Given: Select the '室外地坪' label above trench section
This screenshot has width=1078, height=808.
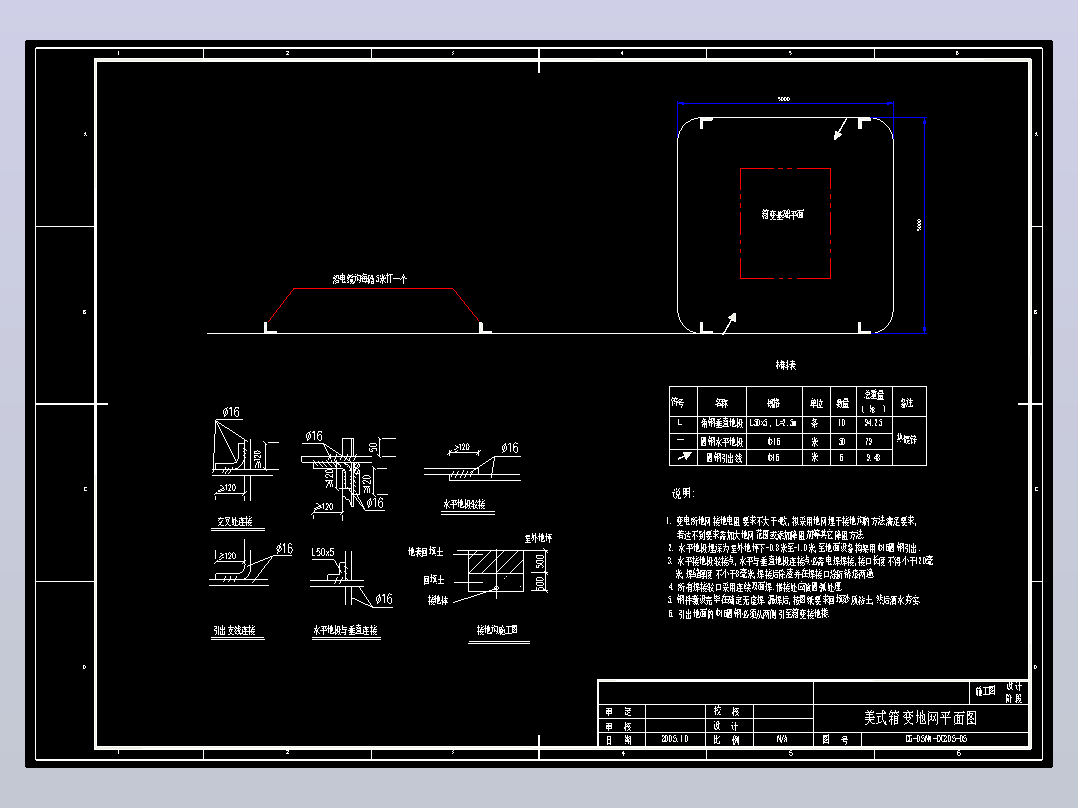Looking at the screenshot, I should click(x=538, y=538).
